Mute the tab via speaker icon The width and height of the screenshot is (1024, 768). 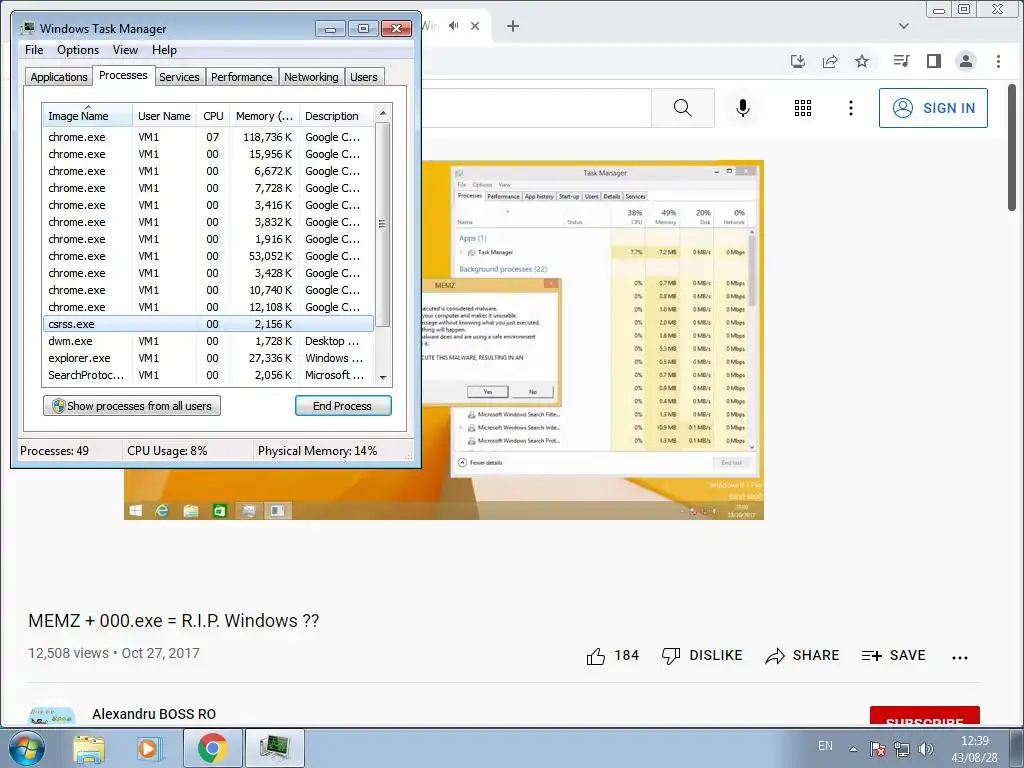click(x=454, y=25)
